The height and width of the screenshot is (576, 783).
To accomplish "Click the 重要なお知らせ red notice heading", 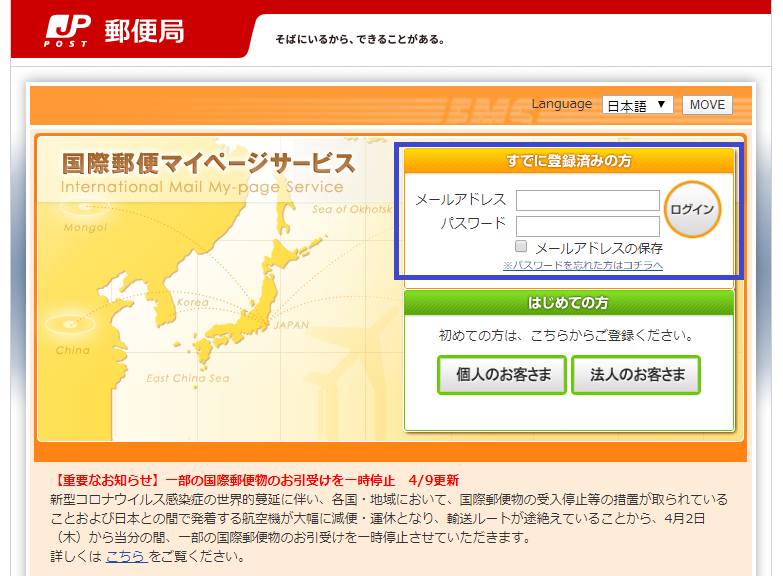I will (x=255, y=481).
